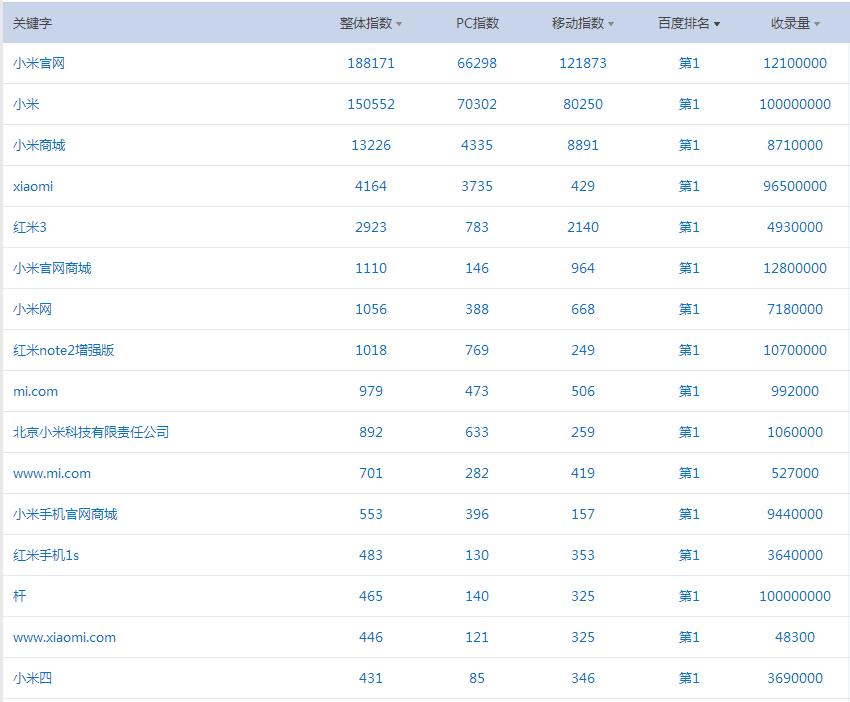Click mobile index value 8891

(583, 145)
